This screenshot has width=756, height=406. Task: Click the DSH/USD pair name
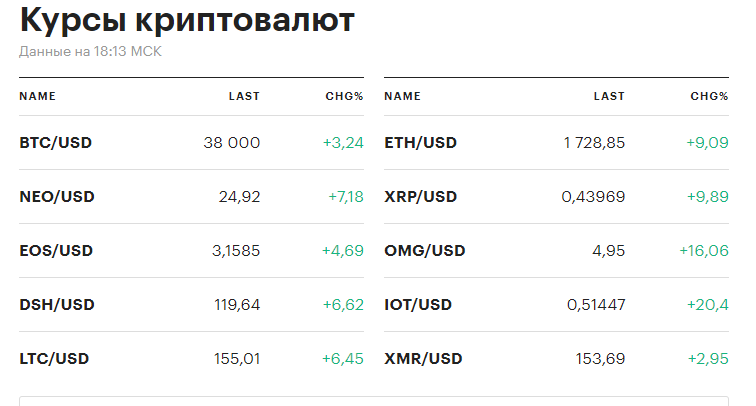pos(57,305)
